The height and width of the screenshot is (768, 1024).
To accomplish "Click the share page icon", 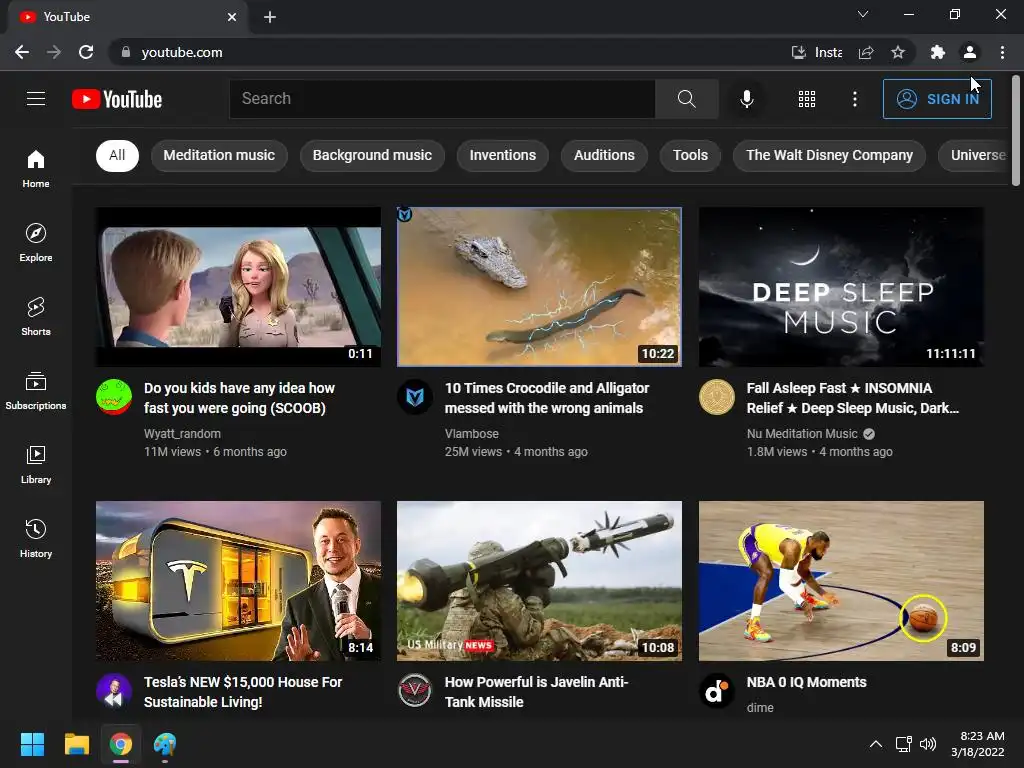I will pos(866,52).
